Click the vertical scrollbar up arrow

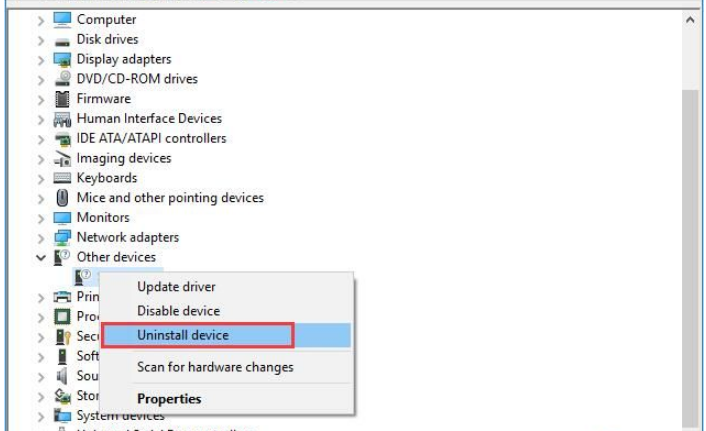tap(691, 19)
